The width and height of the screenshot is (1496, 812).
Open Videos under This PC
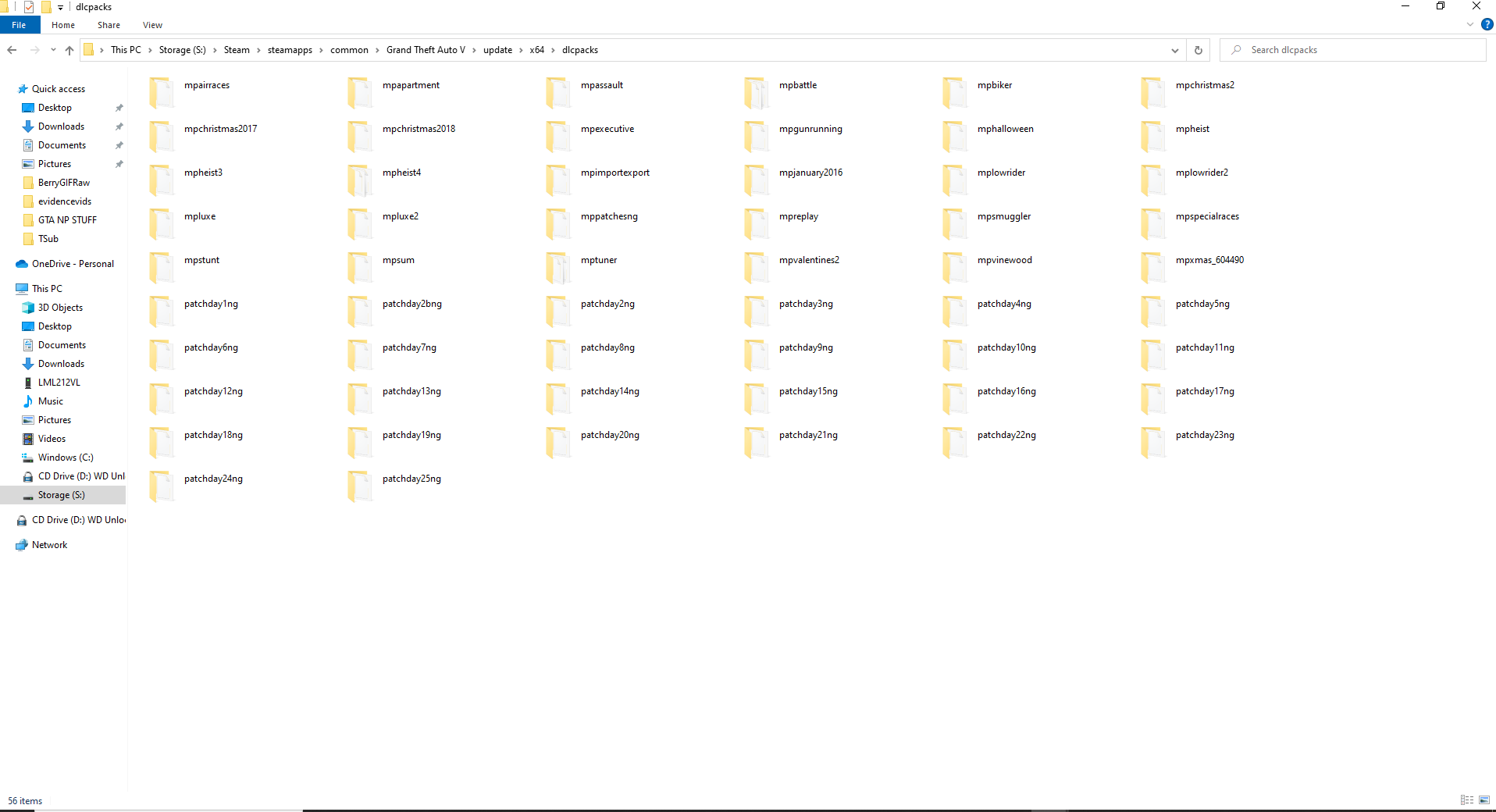[x=52, y=439]
